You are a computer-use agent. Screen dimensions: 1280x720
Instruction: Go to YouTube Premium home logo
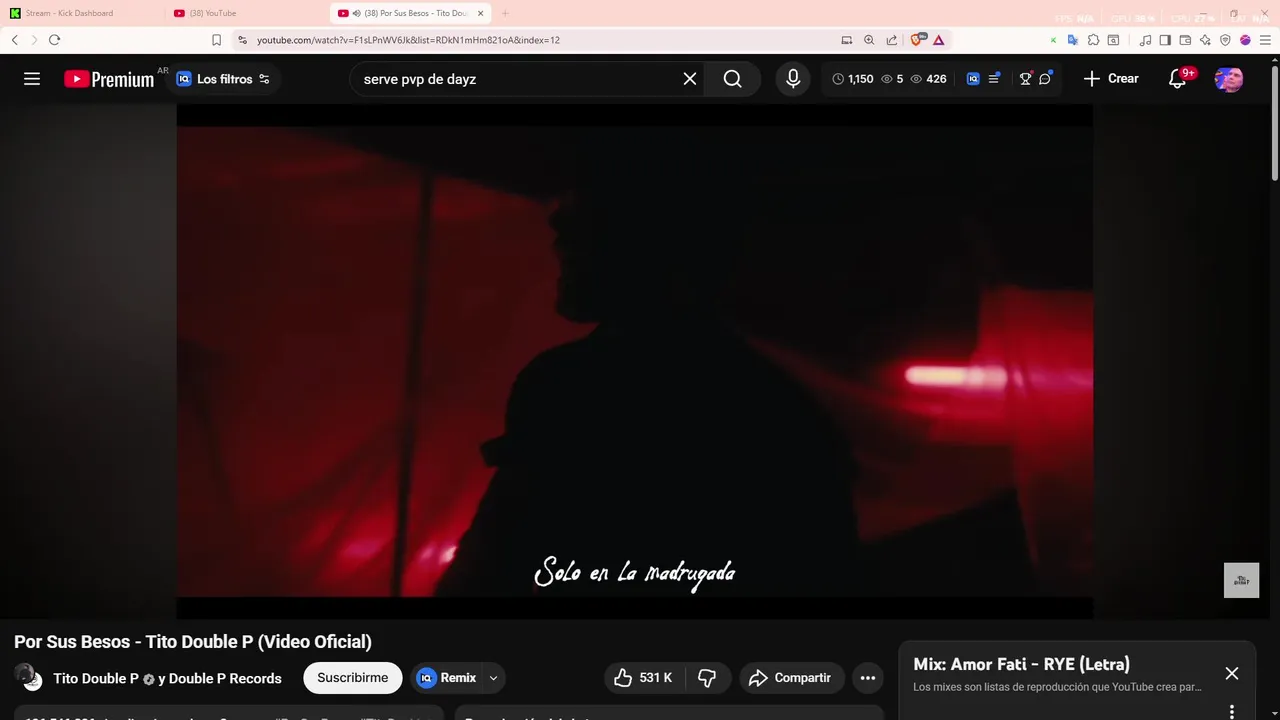click(x=109, y=79)
